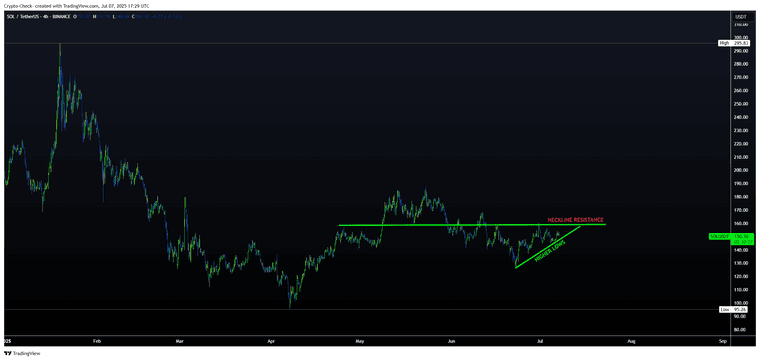Viewport: 760px width, 360px height.
Task: Click the Apr label on time axis
Action: (271, 342)
